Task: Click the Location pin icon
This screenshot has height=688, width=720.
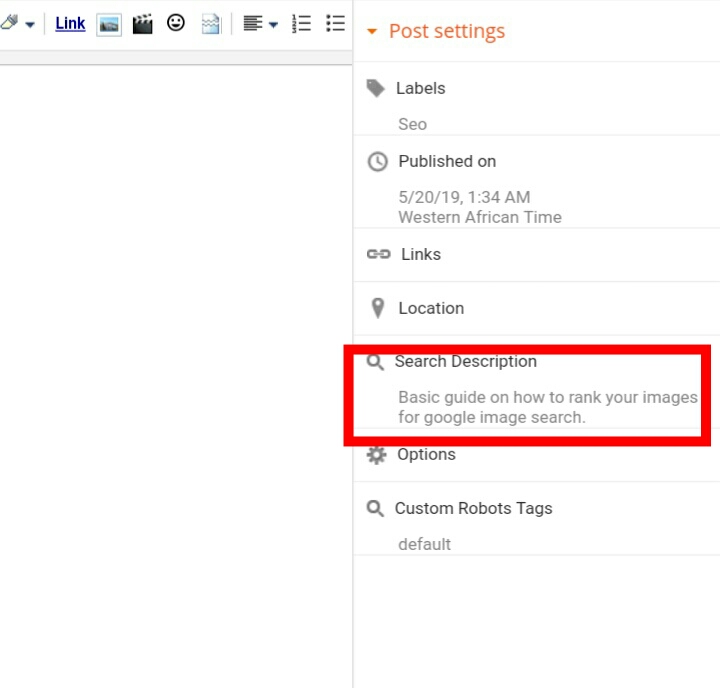Action: [x=377, y=308]
